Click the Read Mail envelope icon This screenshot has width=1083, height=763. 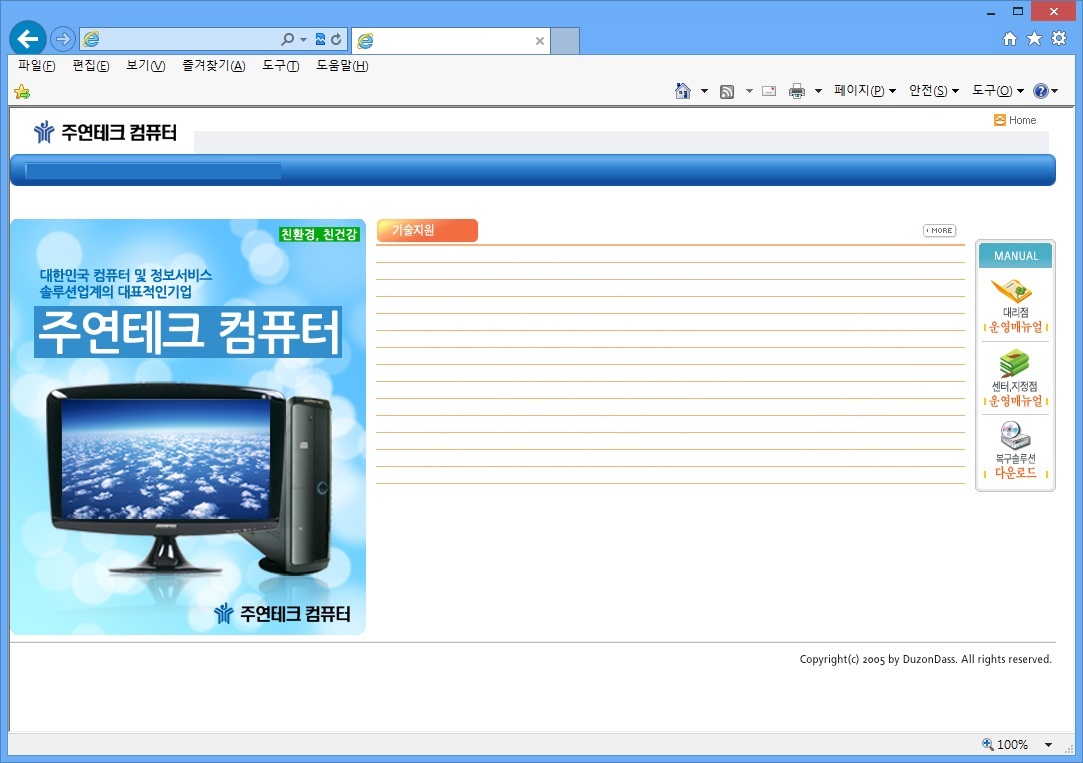click(769, 91)
